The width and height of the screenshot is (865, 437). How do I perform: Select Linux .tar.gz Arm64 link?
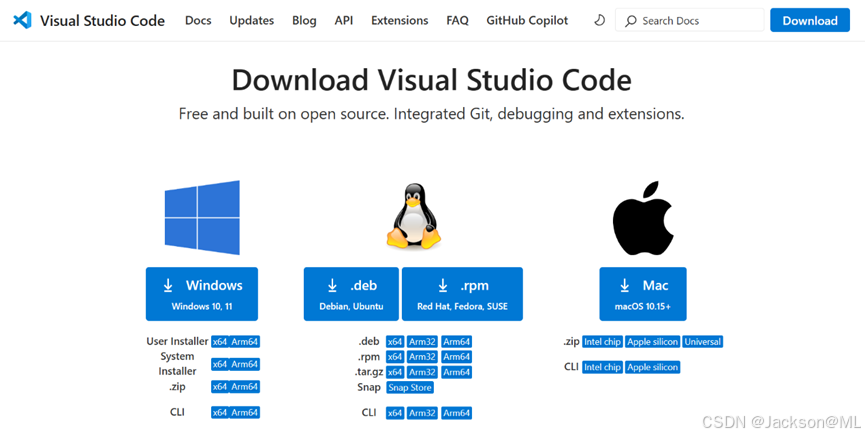(456, 372)
